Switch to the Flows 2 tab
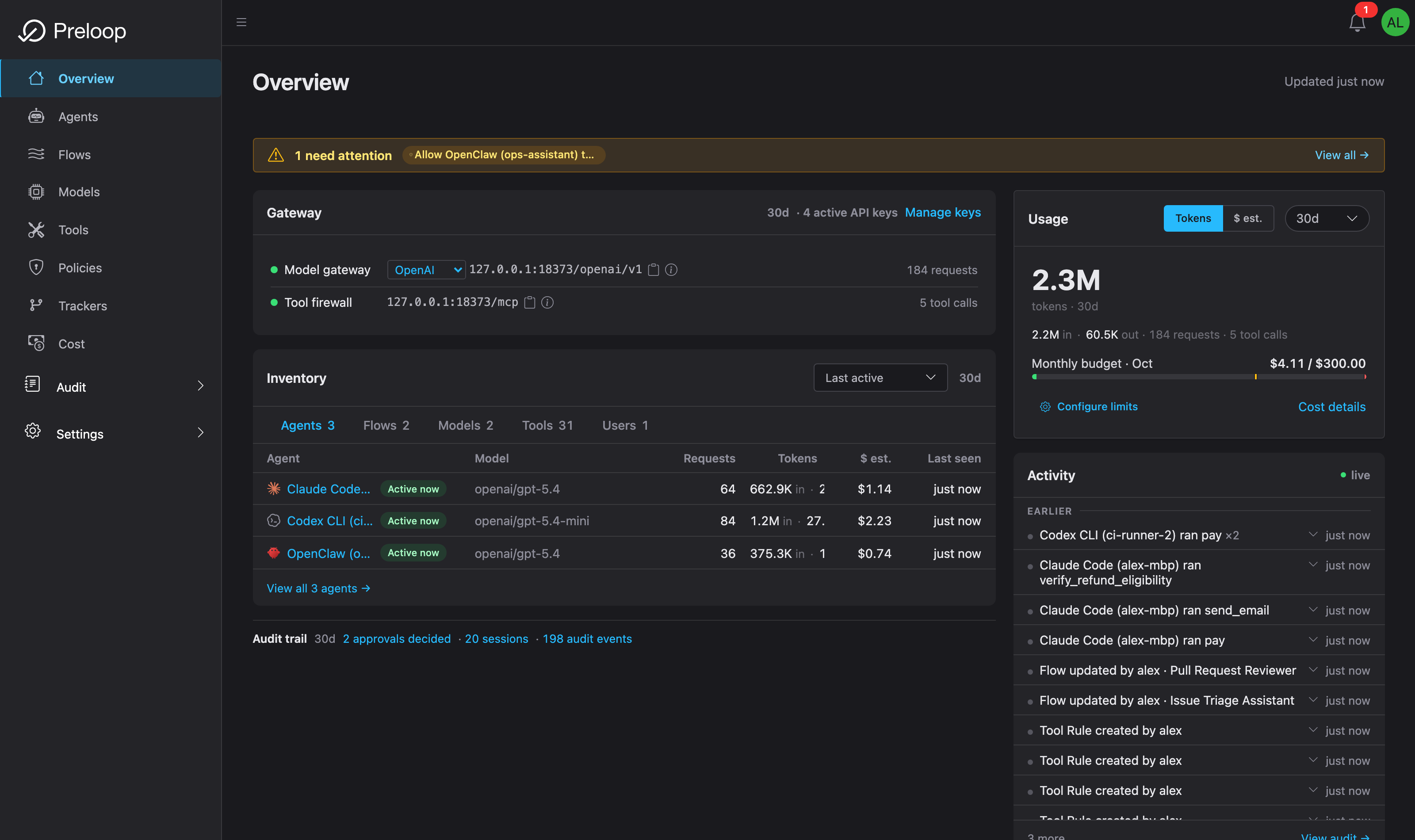This screenshot has height=840, width=1415. 386,425
